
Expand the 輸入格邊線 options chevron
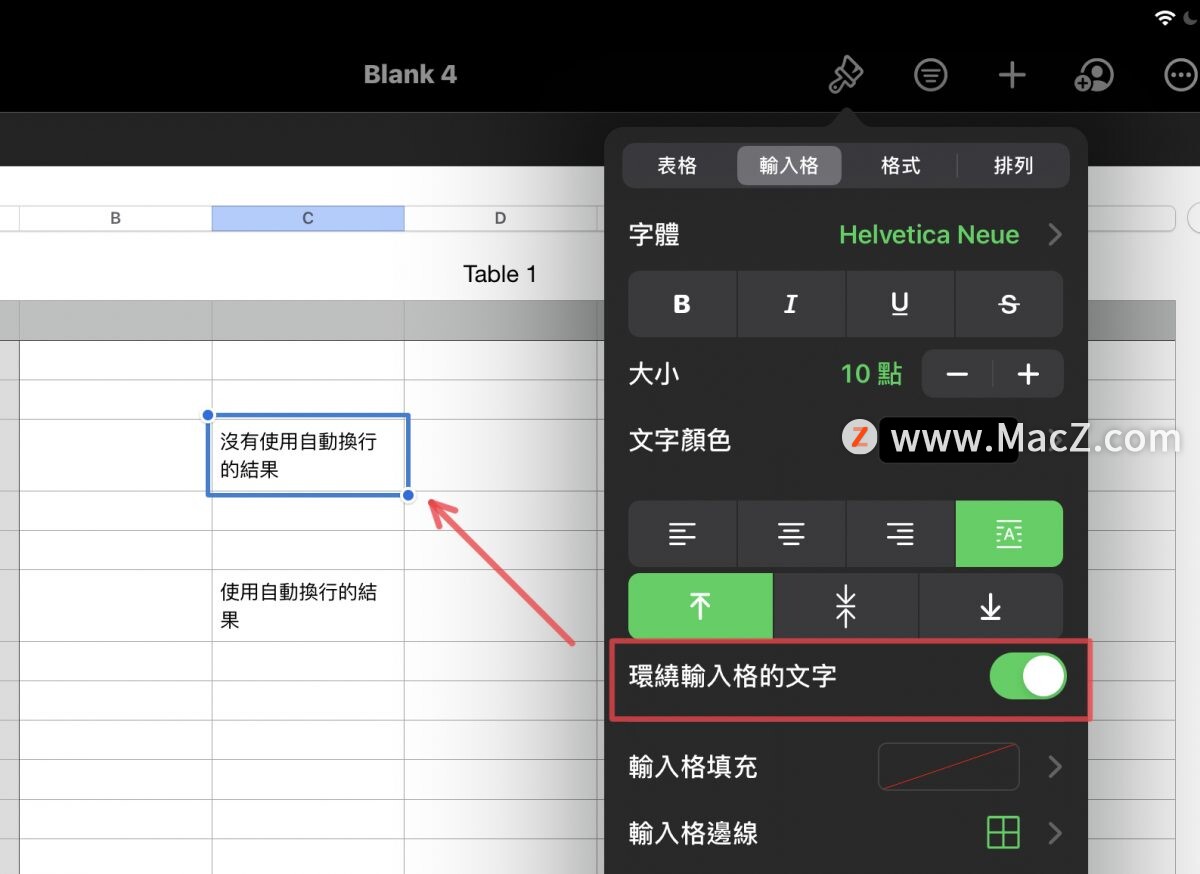(x=1055, y=832)
